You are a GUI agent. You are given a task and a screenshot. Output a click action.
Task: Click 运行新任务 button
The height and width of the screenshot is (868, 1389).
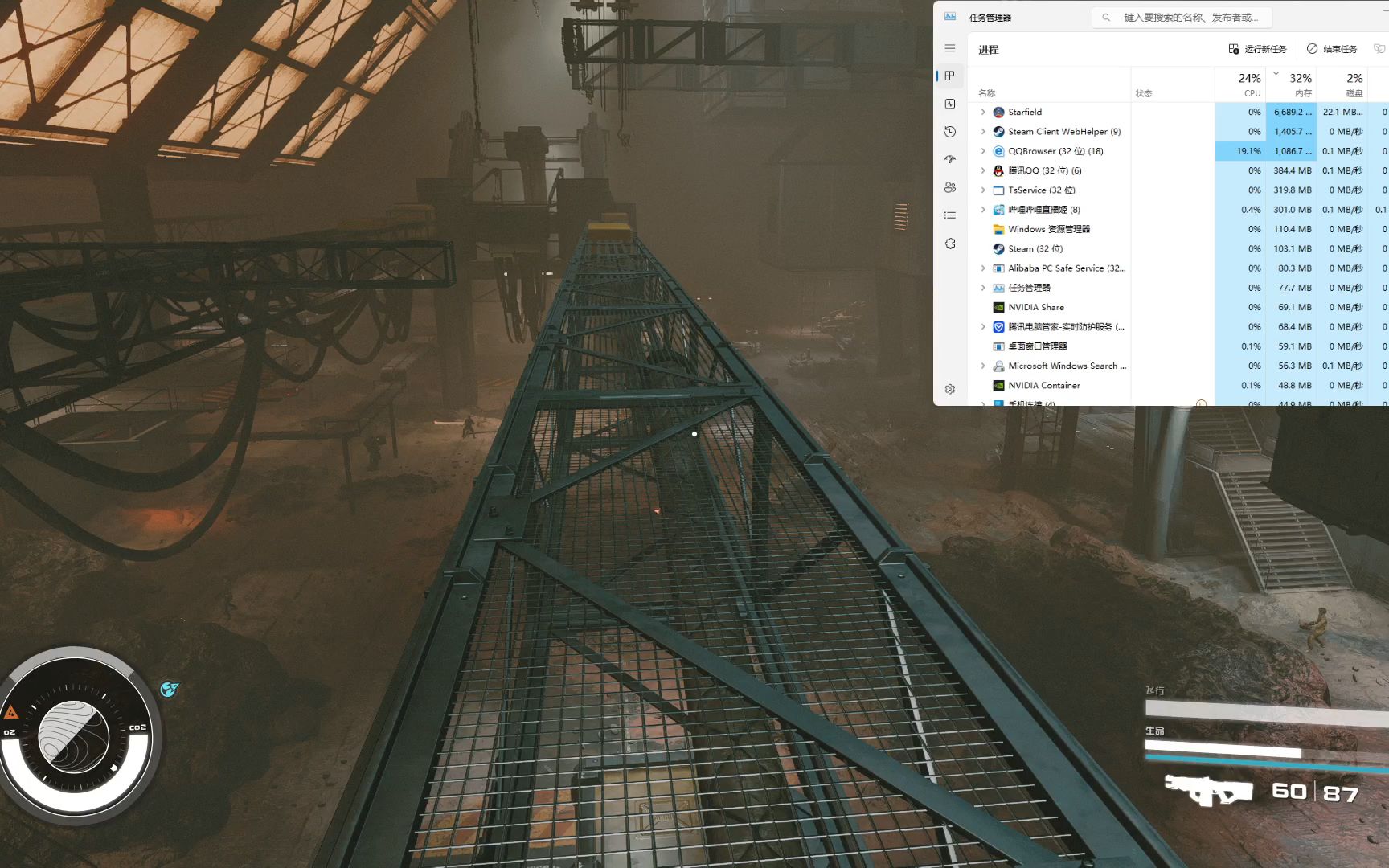tap(1257, 49)
